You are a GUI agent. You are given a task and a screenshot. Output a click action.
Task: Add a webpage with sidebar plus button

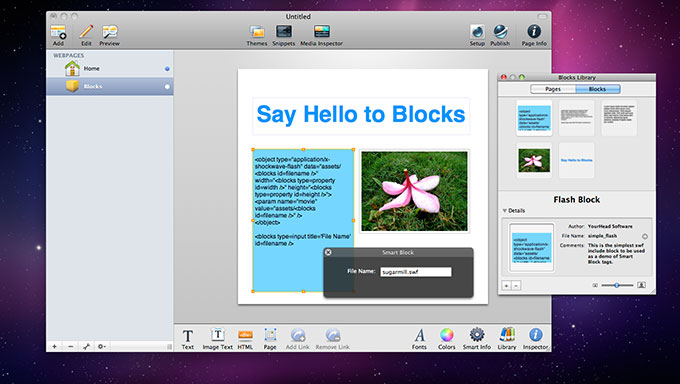[55, 346]
